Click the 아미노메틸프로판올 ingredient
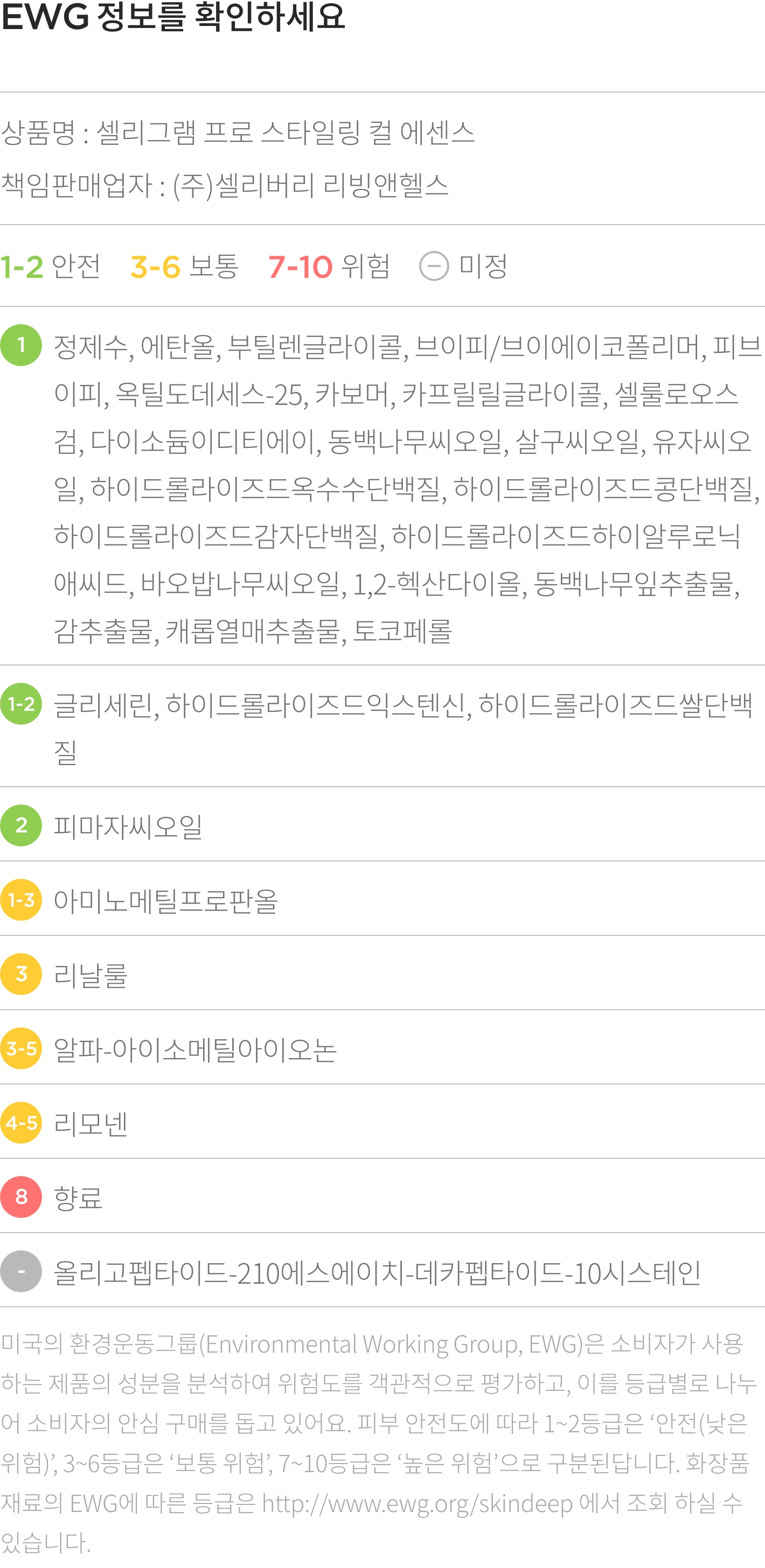Screen dimensions: 765x1568 [166, 900]
